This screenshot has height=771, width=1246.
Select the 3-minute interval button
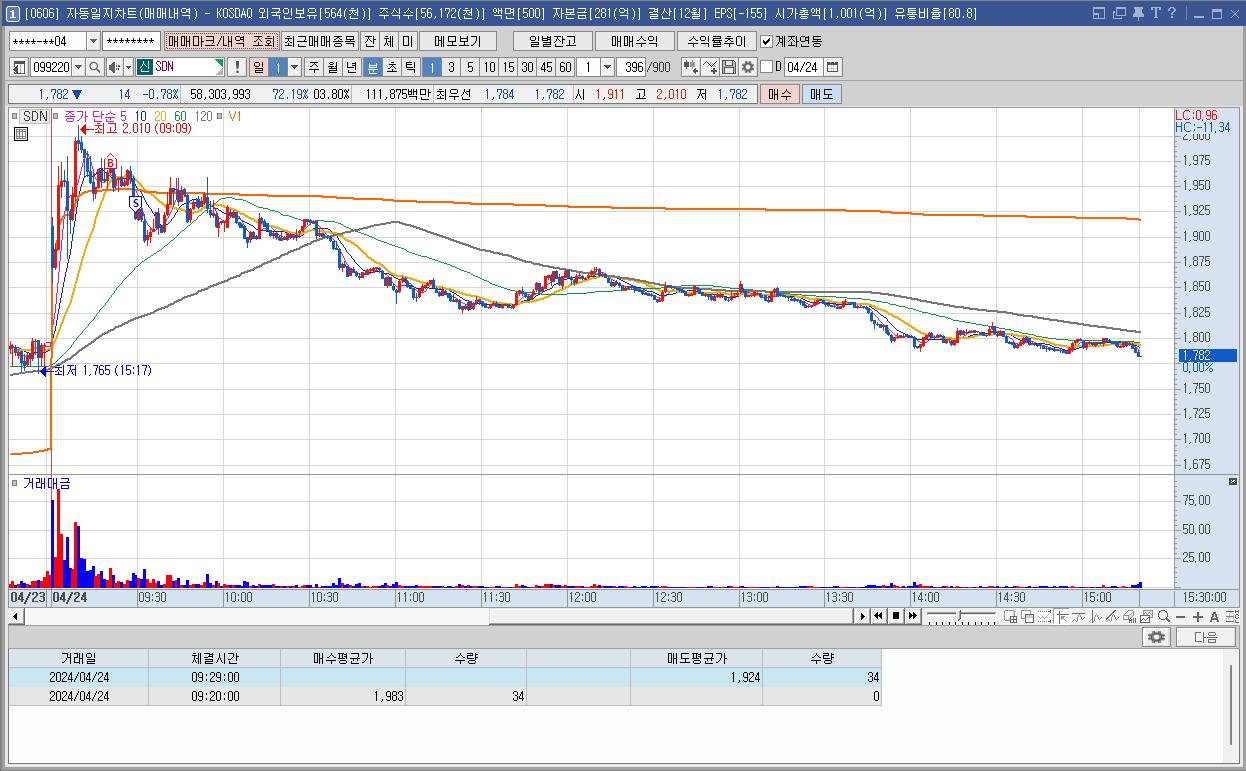tap(451, 67)
